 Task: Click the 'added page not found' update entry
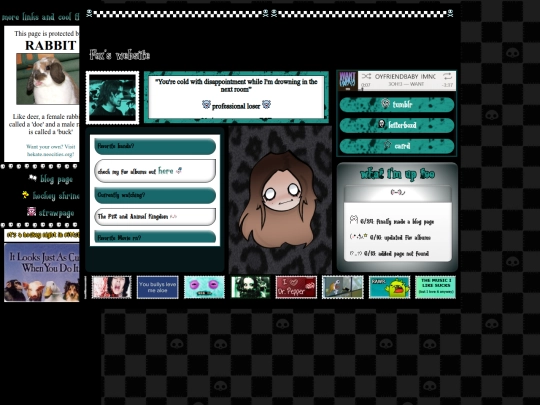coord(389,253)
